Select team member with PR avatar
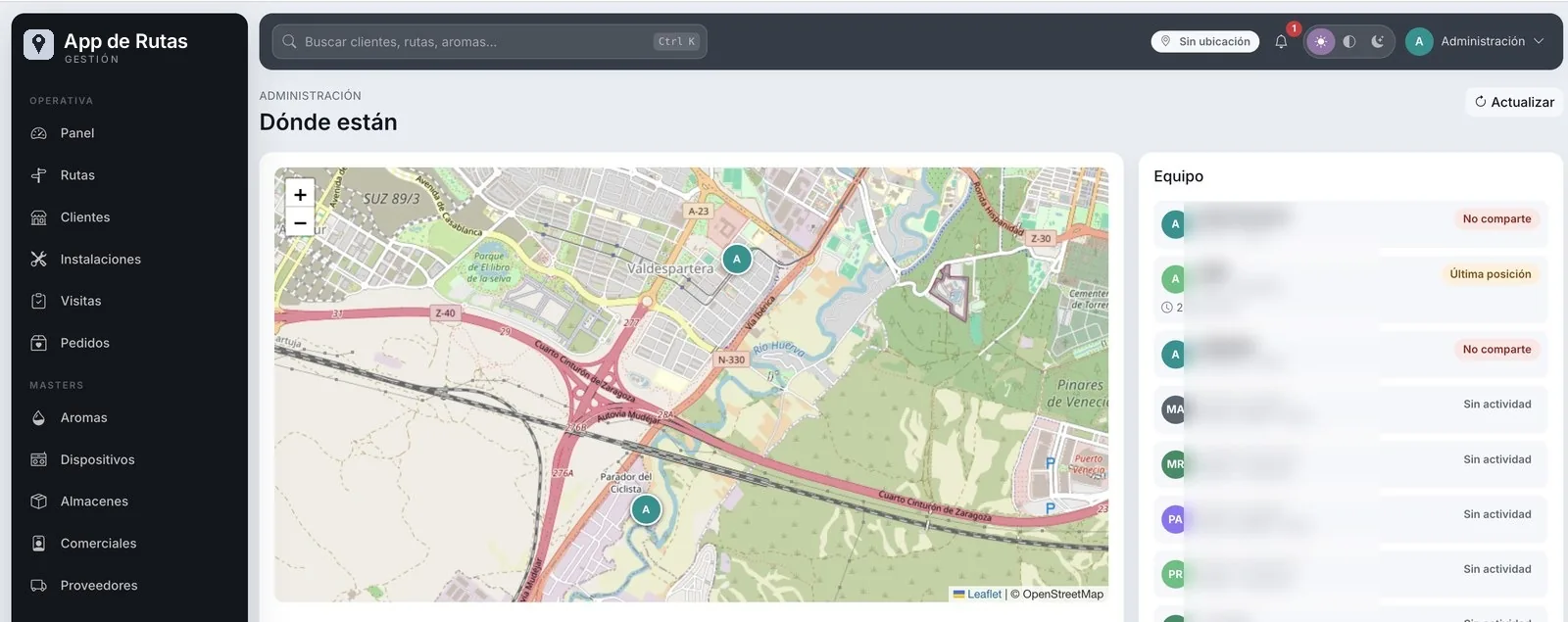1568x622 pixels. (x=1350, y=574)
